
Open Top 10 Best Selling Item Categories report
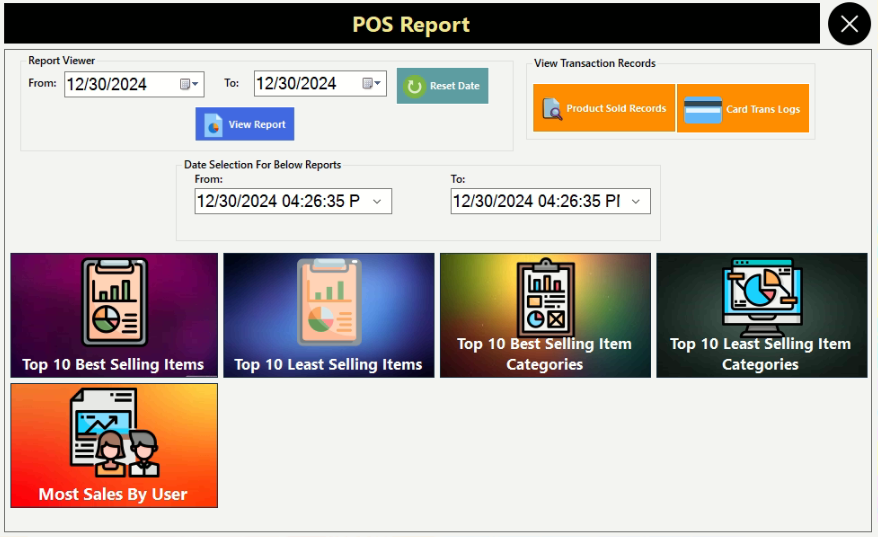(x=545, y=315)
